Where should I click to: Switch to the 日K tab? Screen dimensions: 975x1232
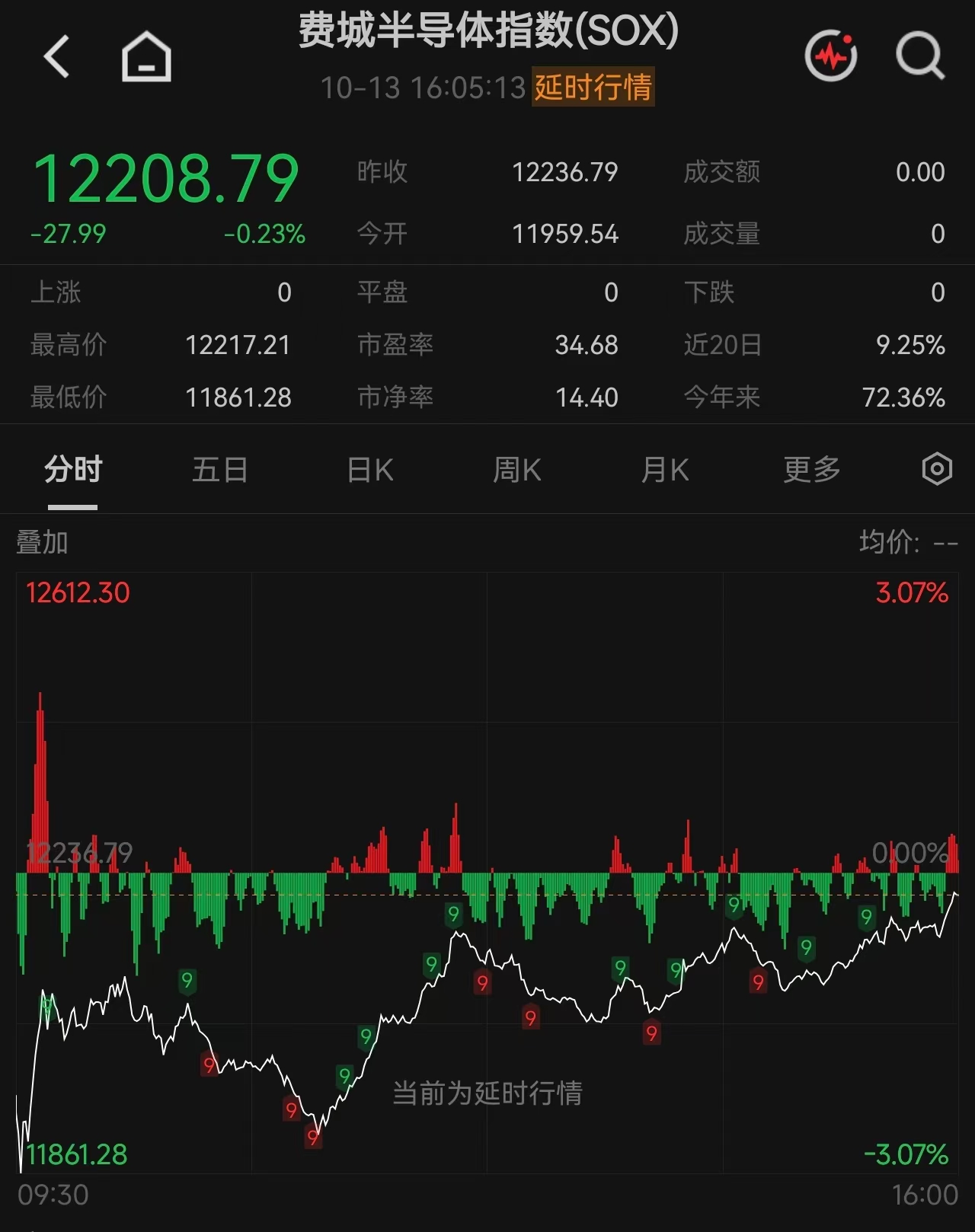click(x=369, y=469)
